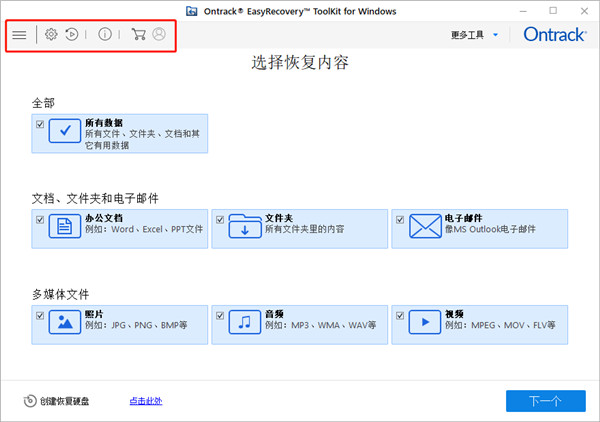This screenshot has height=422, width=600.
Task: Click the 电子邮件 title text
Action: [463, 218]
